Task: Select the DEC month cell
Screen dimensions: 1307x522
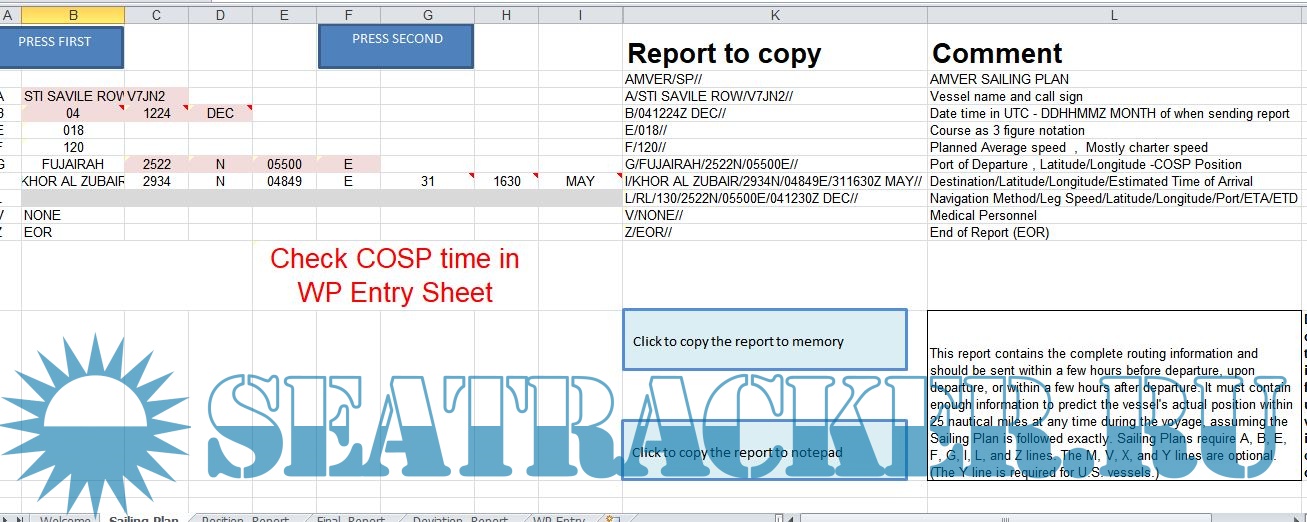Action: coord(220,113)
